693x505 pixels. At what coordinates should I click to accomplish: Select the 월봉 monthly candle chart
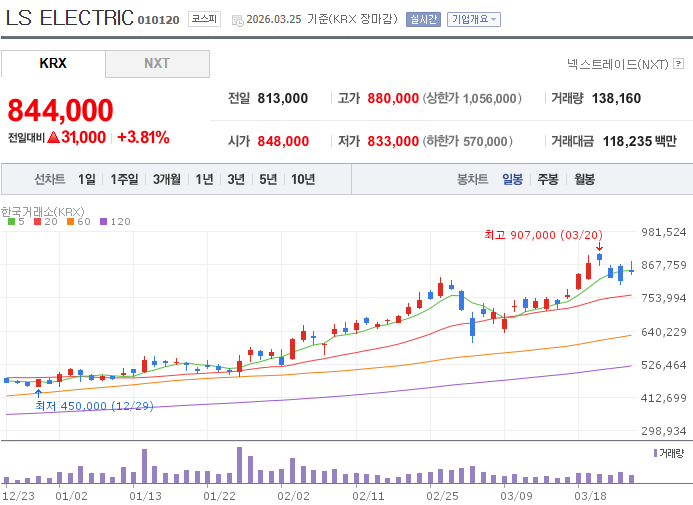pyautogui.click(x=584, y=179)
